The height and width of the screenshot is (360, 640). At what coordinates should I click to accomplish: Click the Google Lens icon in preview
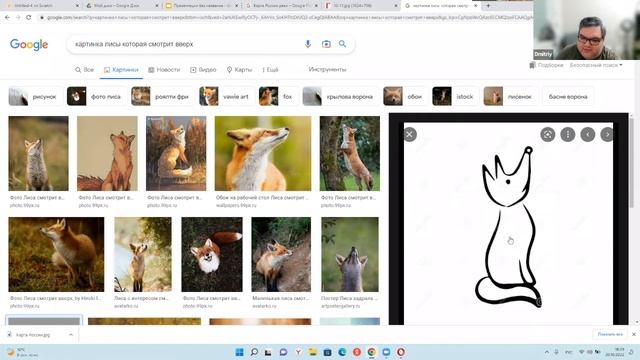coord(547,134)
